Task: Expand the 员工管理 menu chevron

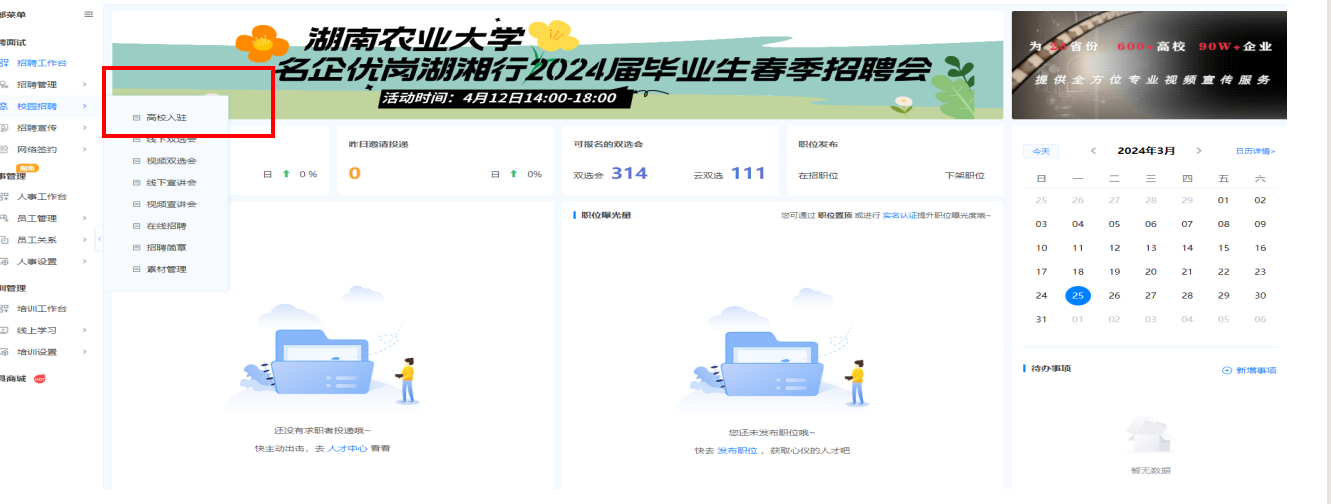Action: tap(85, 219)
